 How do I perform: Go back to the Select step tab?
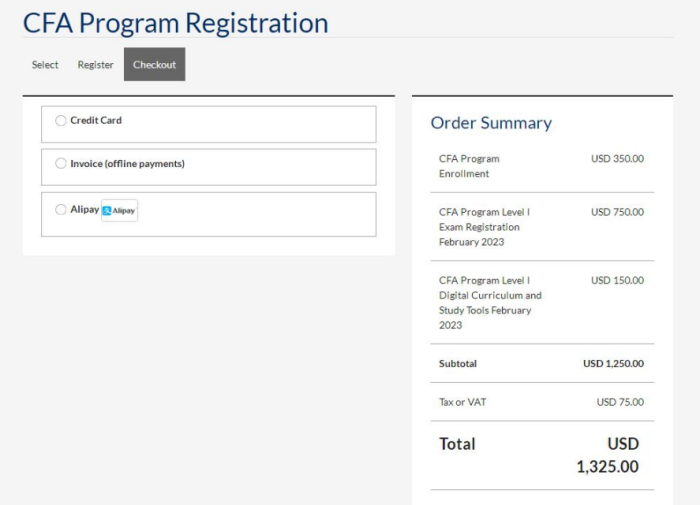[45, 65]
